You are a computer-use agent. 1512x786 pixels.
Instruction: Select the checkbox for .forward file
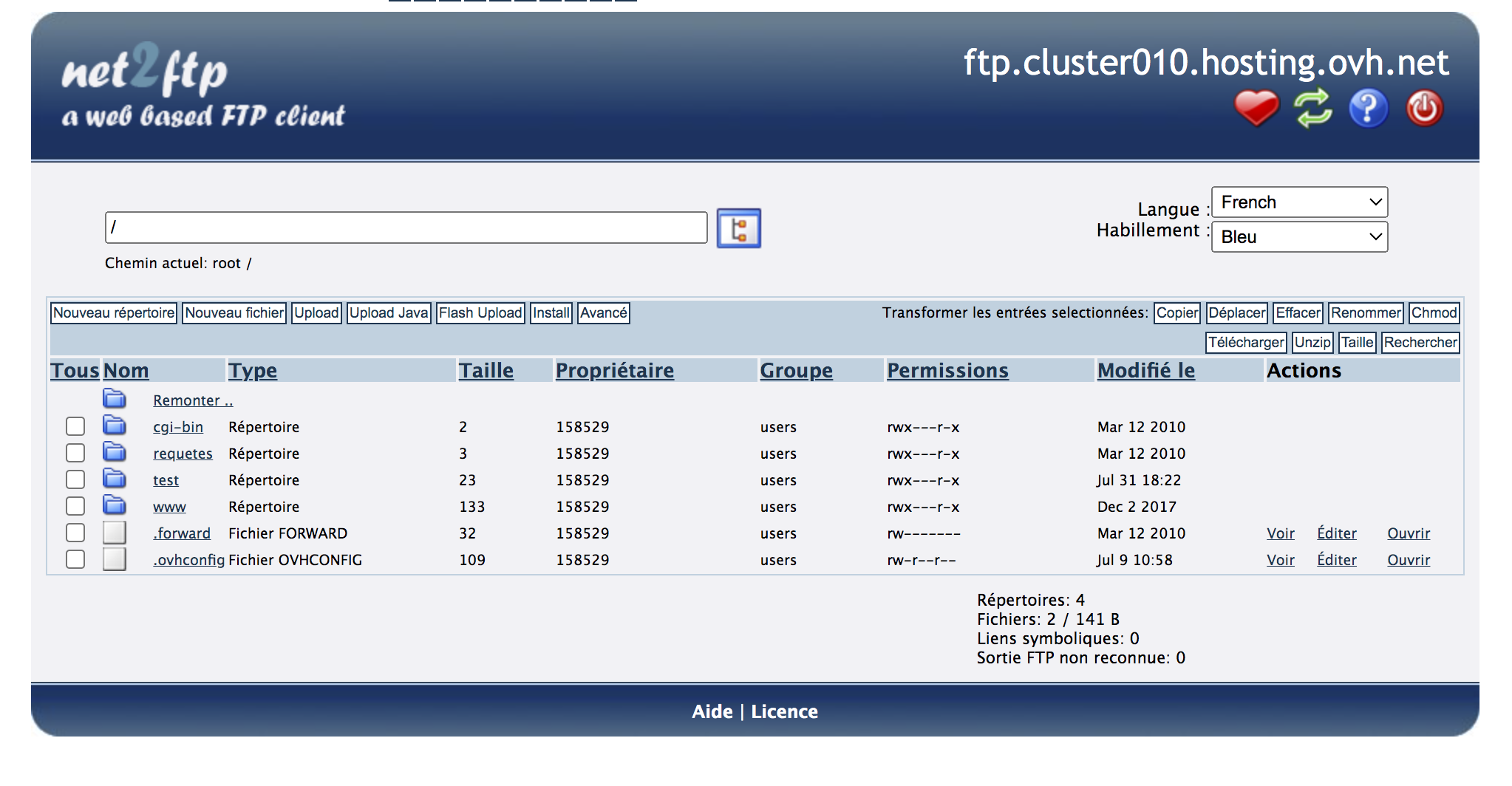75,533
